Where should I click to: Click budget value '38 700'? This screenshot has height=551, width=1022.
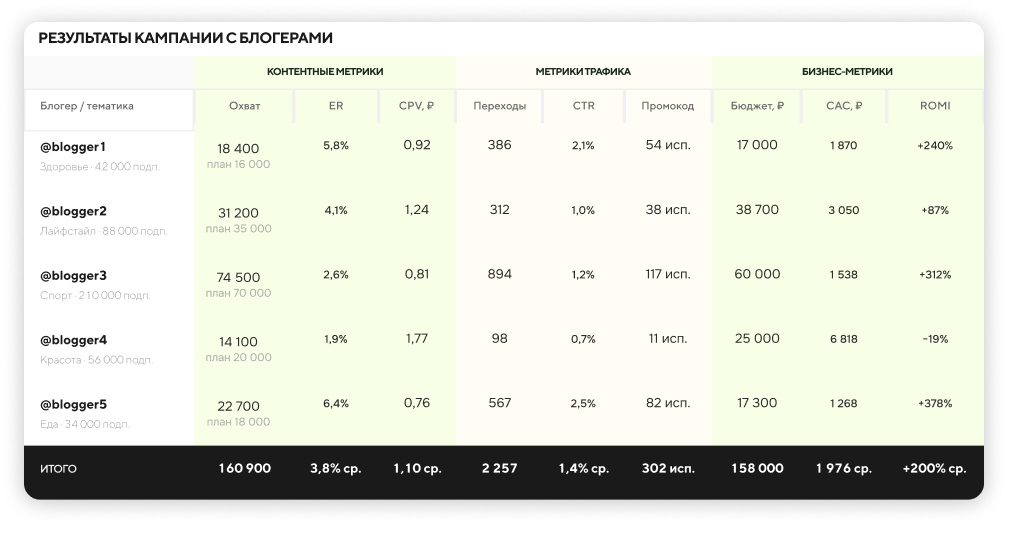[x=757, y=210]
